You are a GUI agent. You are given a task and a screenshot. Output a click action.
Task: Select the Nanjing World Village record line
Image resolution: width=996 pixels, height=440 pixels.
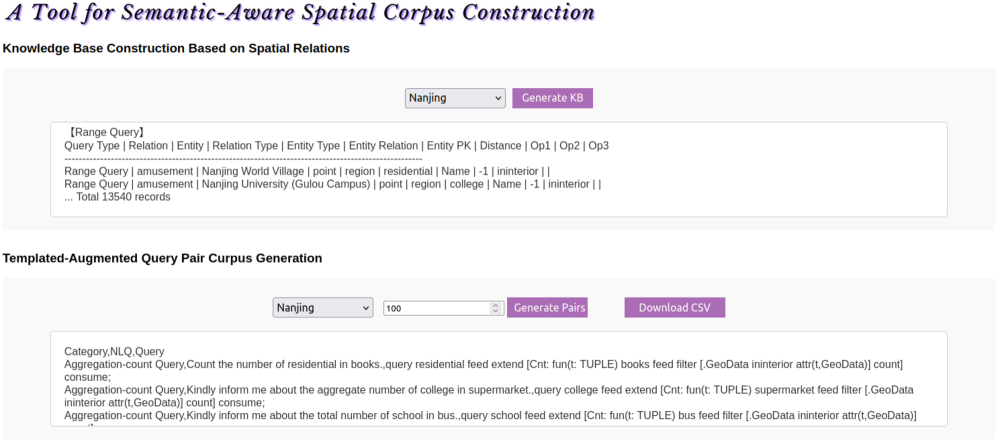coord(306,171)
